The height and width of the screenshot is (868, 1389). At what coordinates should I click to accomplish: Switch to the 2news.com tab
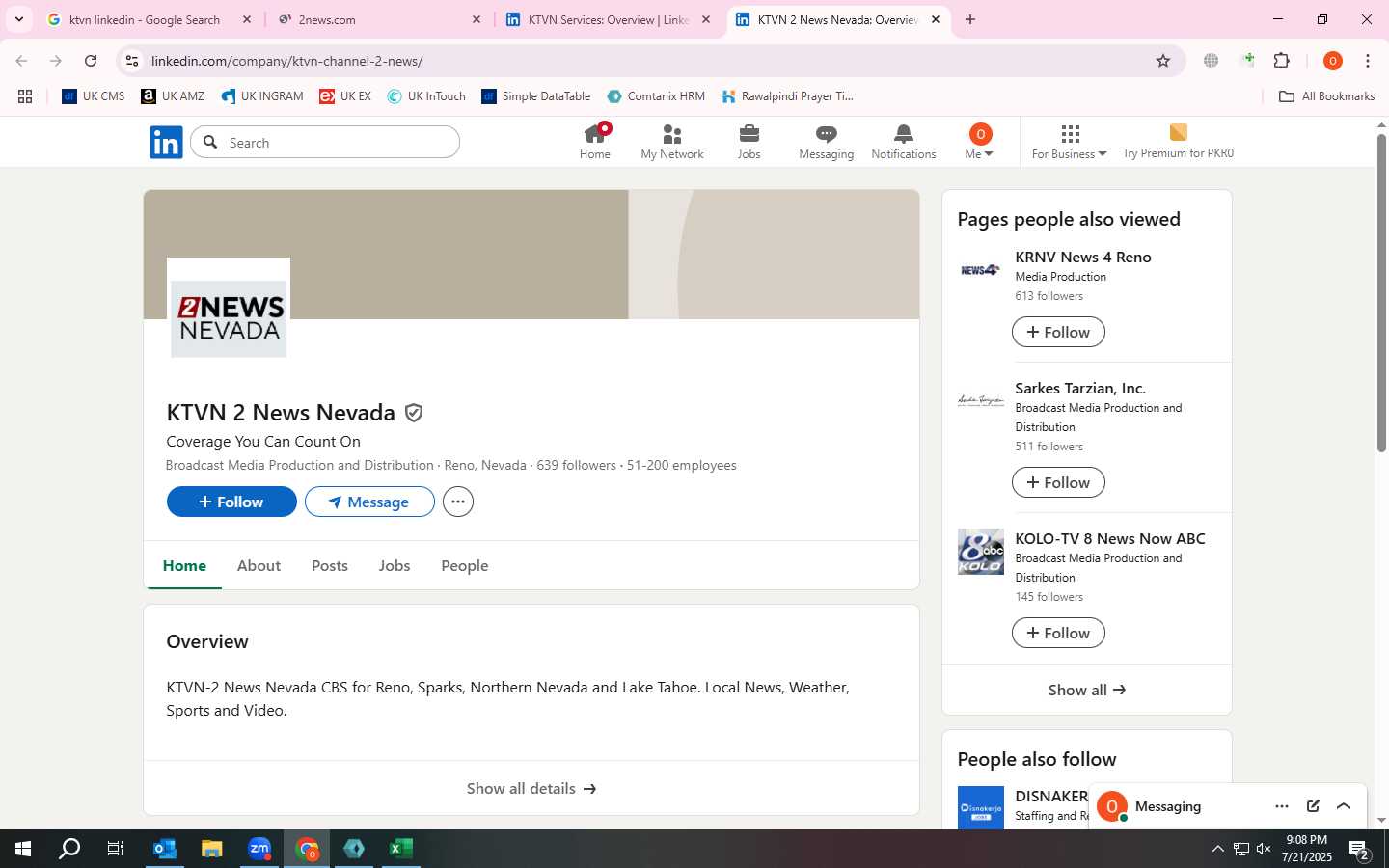tap(376, 19)
